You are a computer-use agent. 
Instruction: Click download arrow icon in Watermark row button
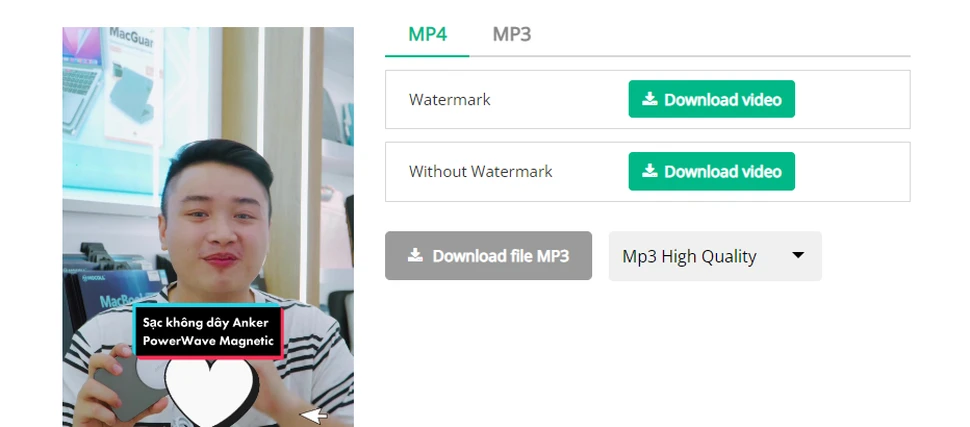pyautogui.click(x=650, y=99)
